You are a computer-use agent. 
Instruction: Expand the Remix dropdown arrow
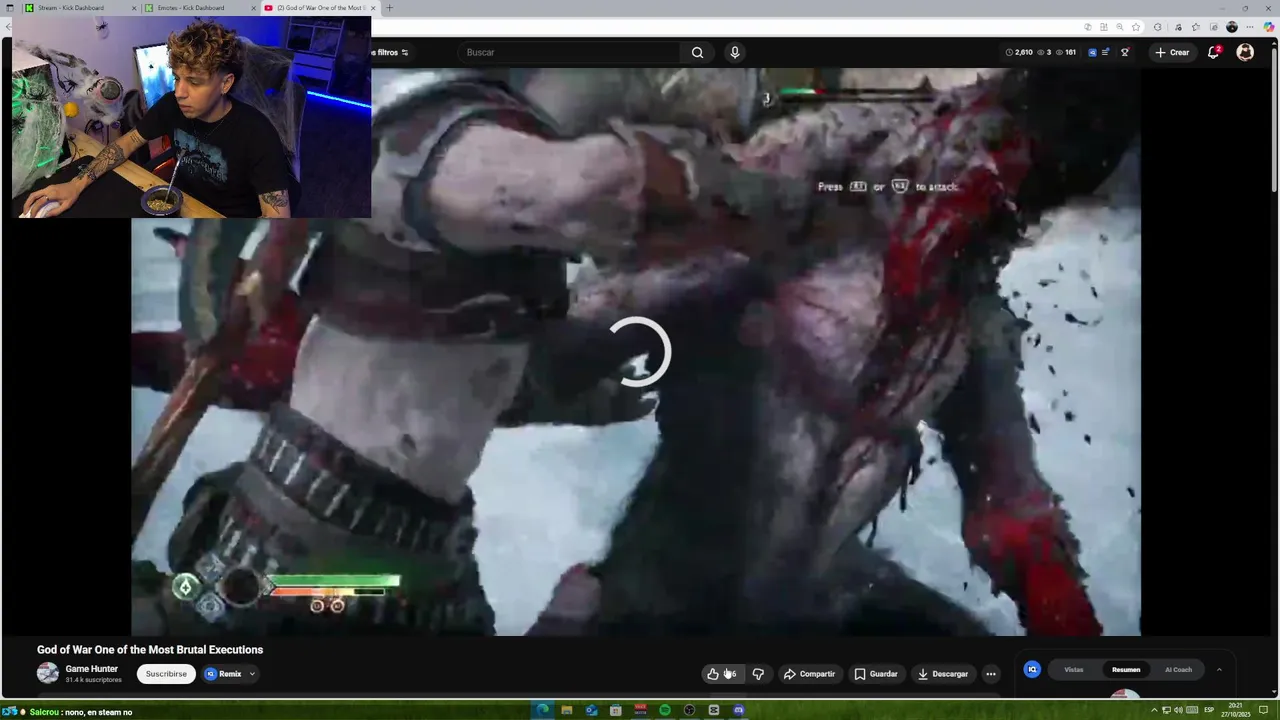pos(252,674)
